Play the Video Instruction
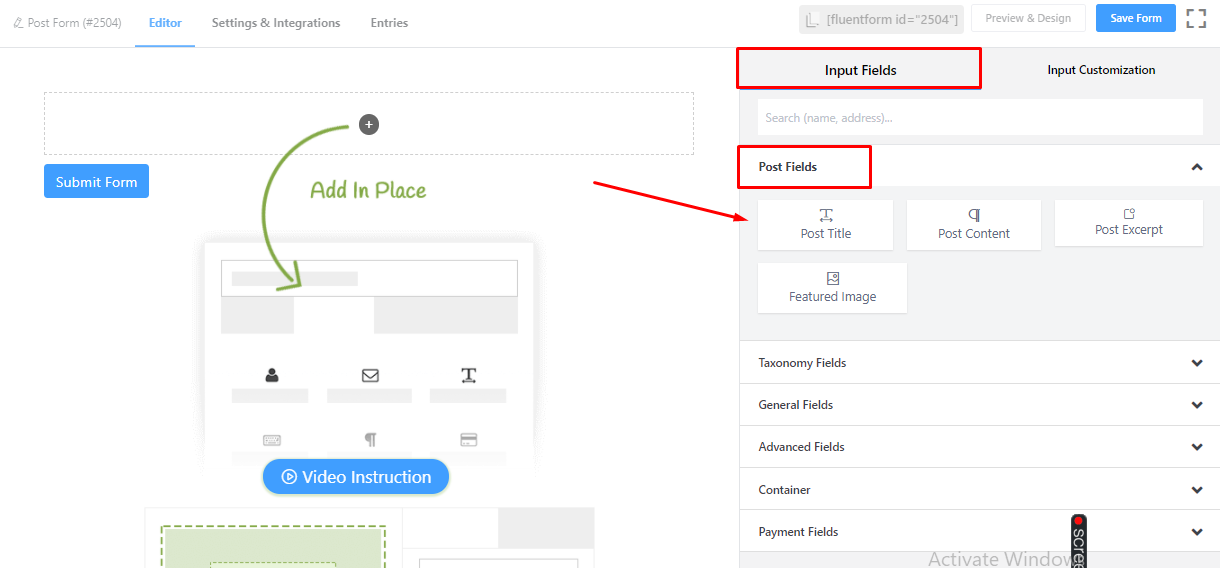 pyautogui.click(x=356, y=477)
